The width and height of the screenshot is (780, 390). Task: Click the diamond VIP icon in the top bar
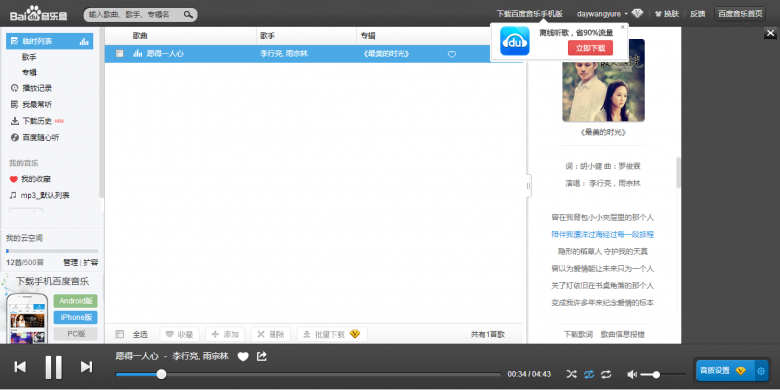(x=637, y=13)
